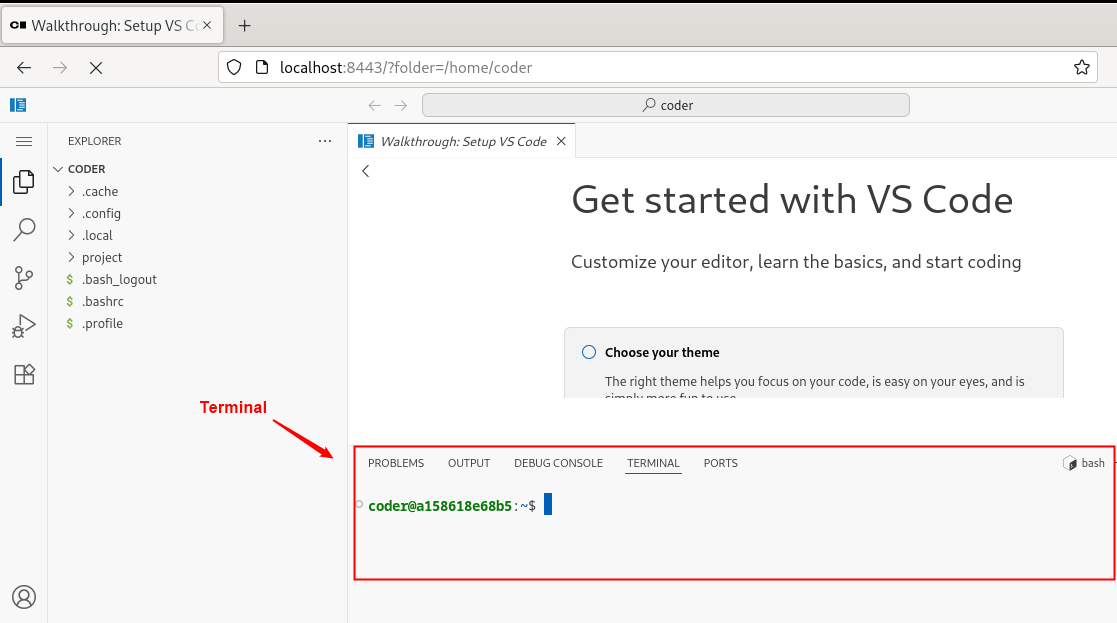
Task: Open Explorer more actions ellipsis
Action: 325,141
